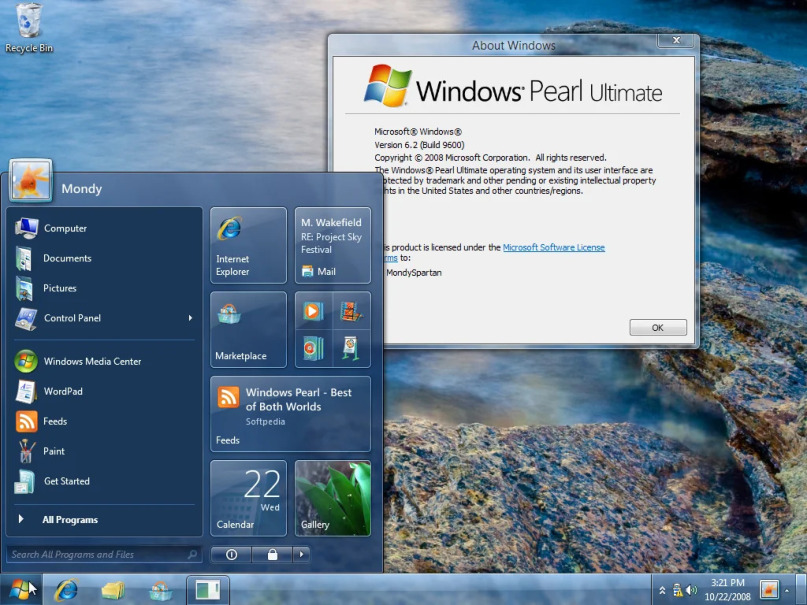The image size is (807, 605).
Task: Open Pictures in the Start menu
Action: 106,288
